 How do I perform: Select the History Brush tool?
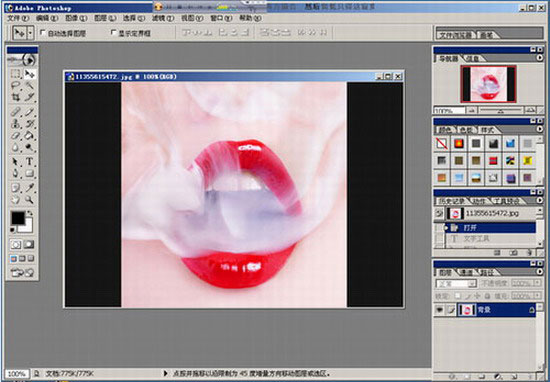coord(29,124)
